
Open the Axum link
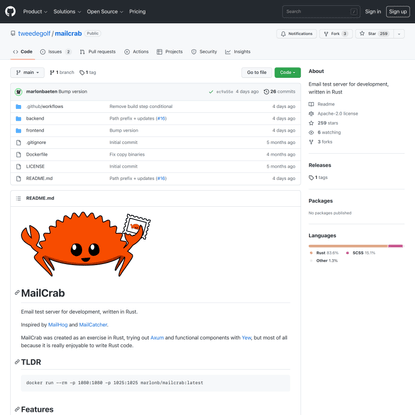pyautogui.click(x=157, y=338)
